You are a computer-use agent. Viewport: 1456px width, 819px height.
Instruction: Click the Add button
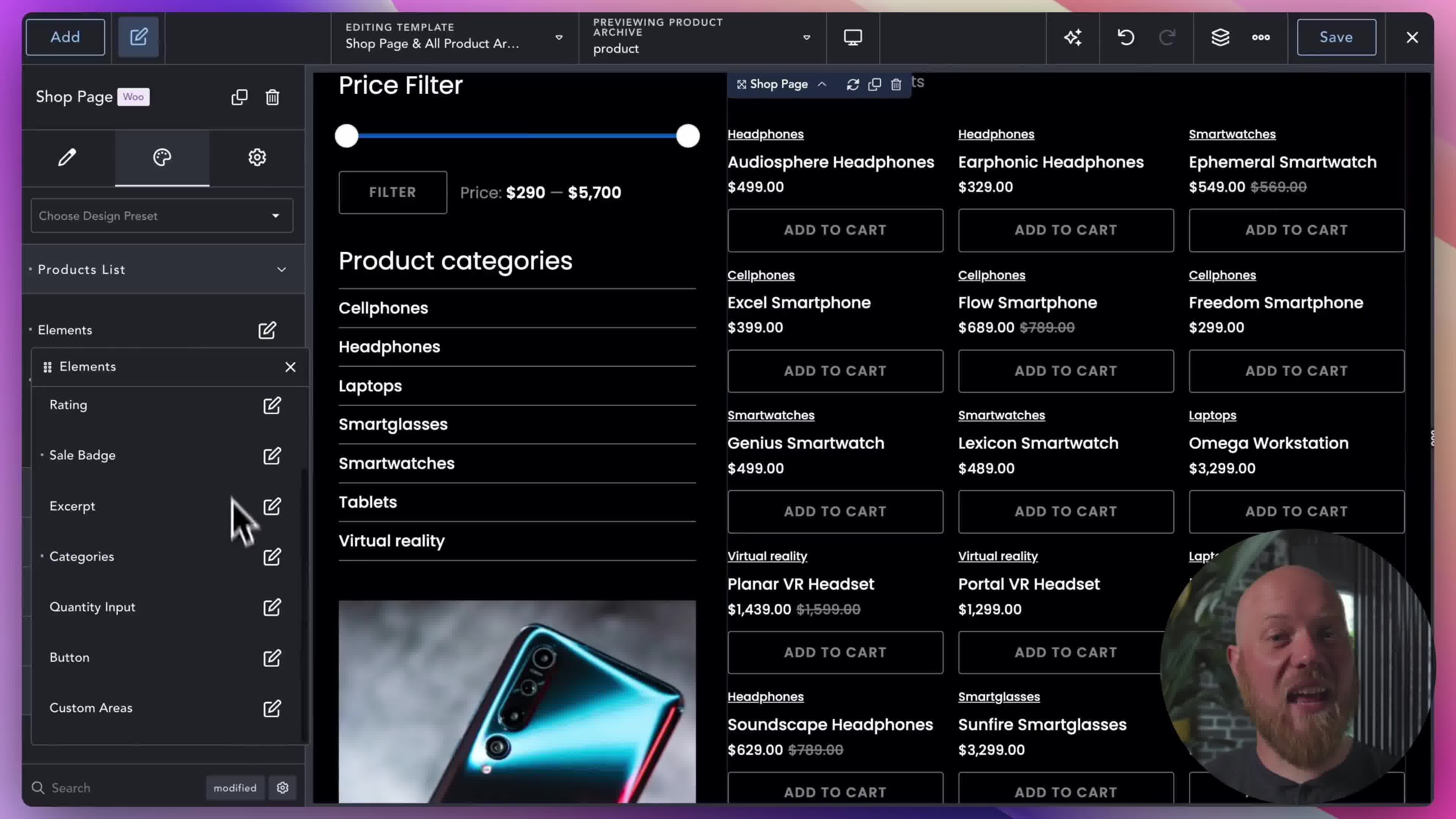pos(65,37)
